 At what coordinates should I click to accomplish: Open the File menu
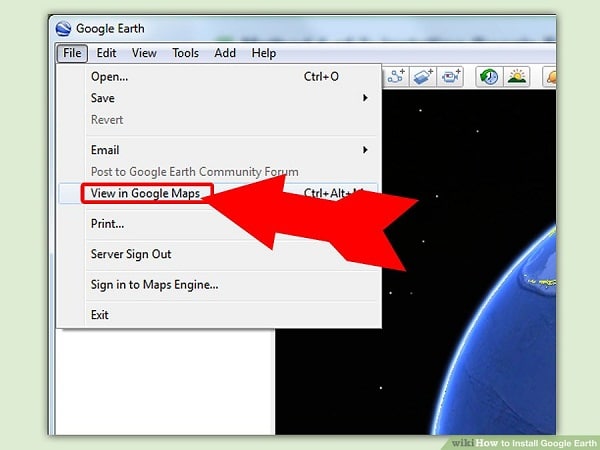pos(72,53)
